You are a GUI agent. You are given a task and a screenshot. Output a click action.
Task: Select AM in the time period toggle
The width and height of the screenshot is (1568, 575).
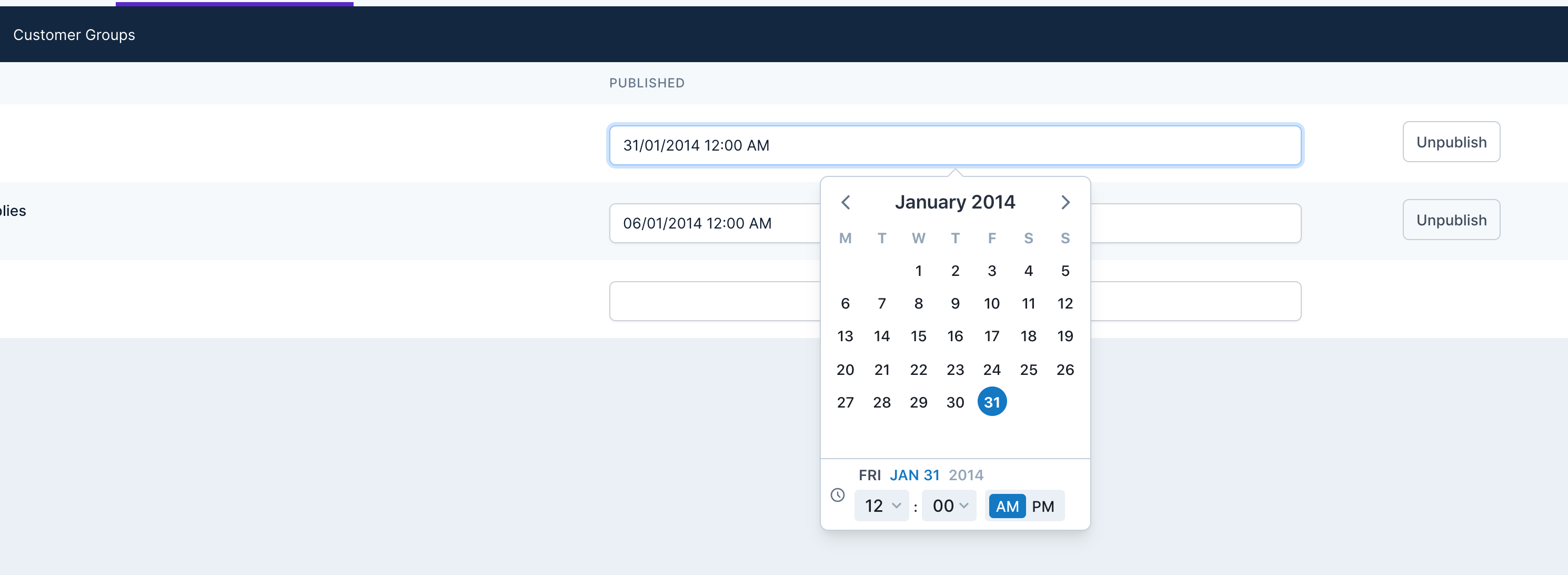[1007, 505]
